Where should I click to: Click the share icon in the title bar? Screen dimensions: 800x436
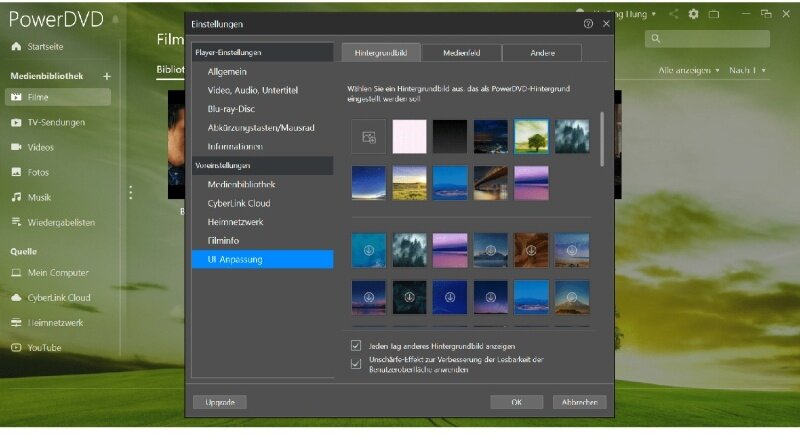click(673, 14)
